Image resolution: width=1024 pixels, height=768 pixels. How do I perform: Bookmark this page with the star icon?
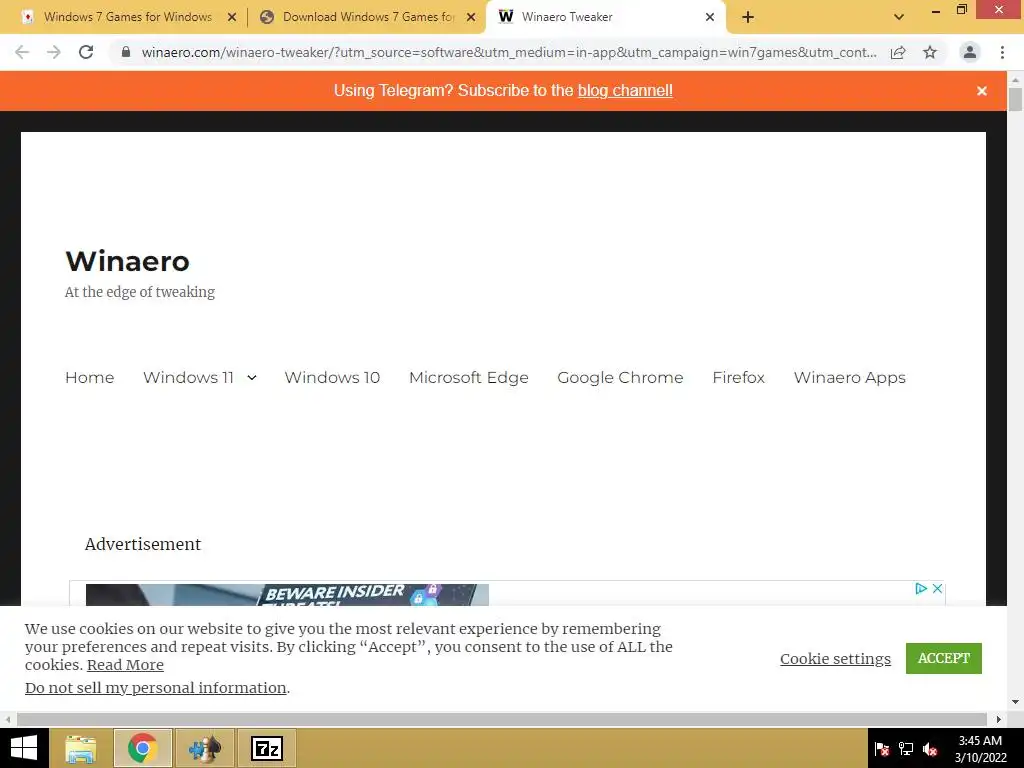tap(930, 52)
